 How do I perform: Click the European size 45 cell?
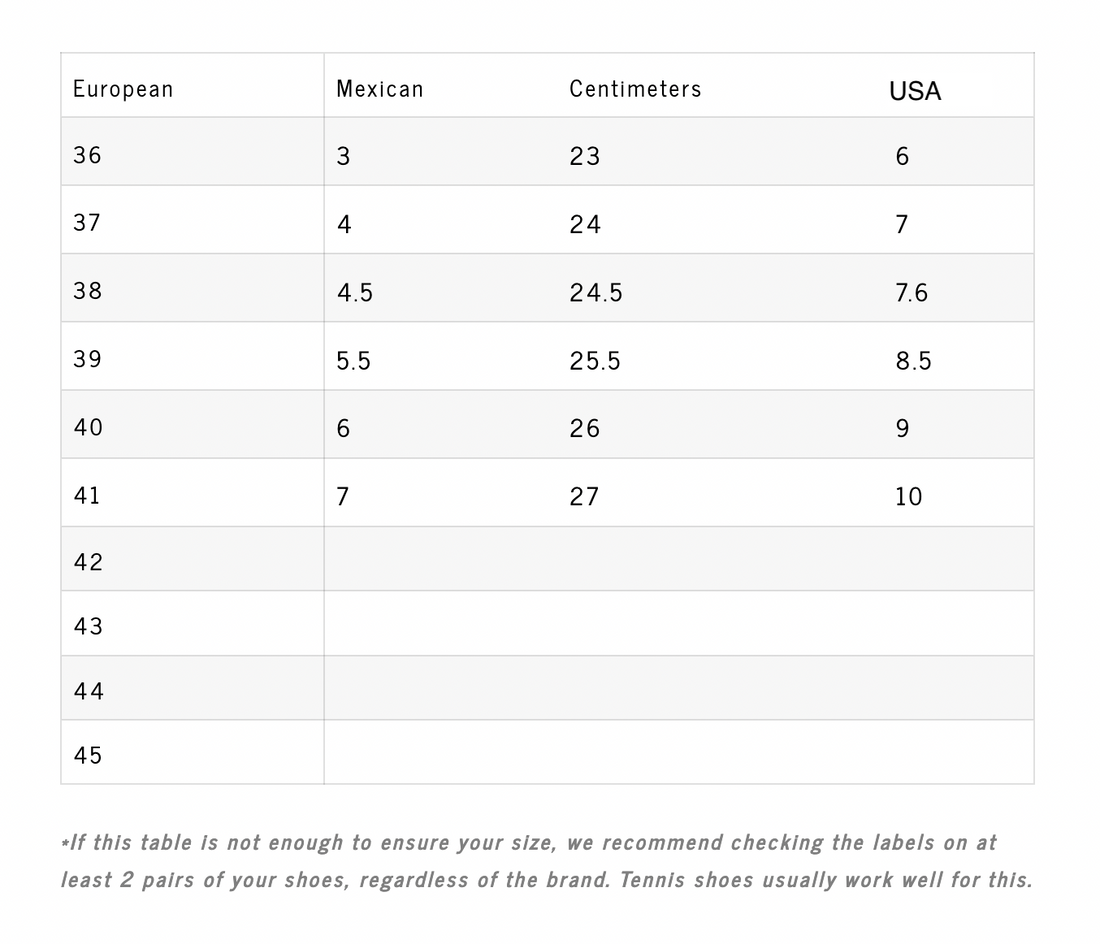[x=88, y=755]
